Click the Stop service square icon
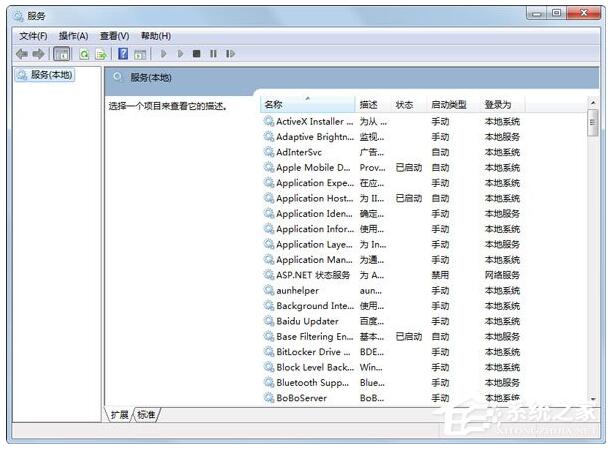Image resolution: width=611 pixels, height=449 pixels. 197,53
